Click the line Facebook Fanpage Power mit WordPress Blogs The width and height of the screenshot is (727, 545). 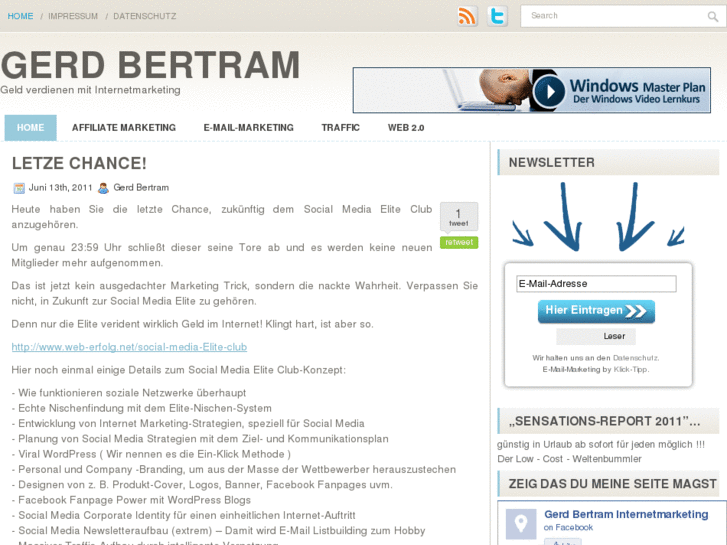[131, 500]
